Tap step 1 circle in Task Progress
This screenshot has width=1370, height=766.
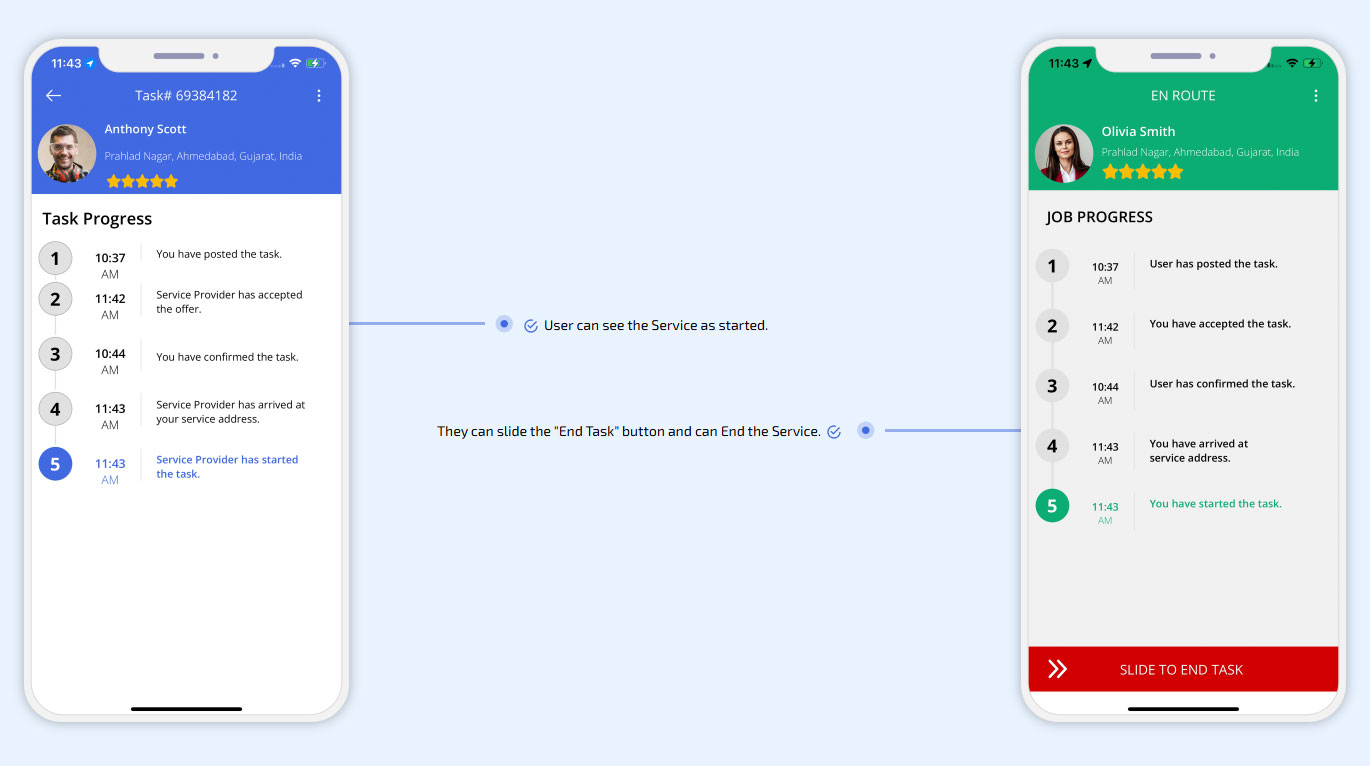[x=55, y=258]
